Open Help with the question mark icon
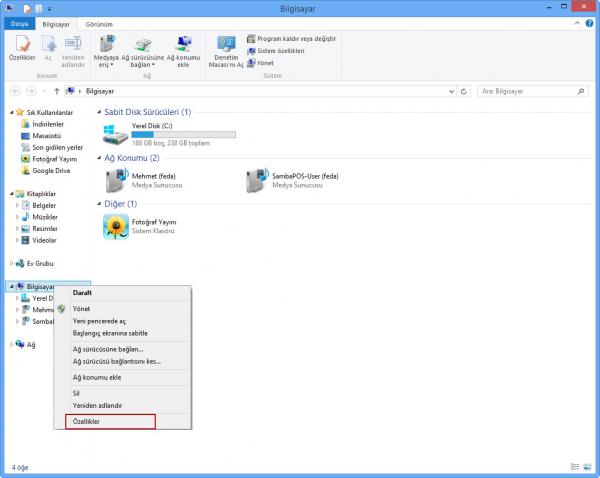 [x=589, y=23]
